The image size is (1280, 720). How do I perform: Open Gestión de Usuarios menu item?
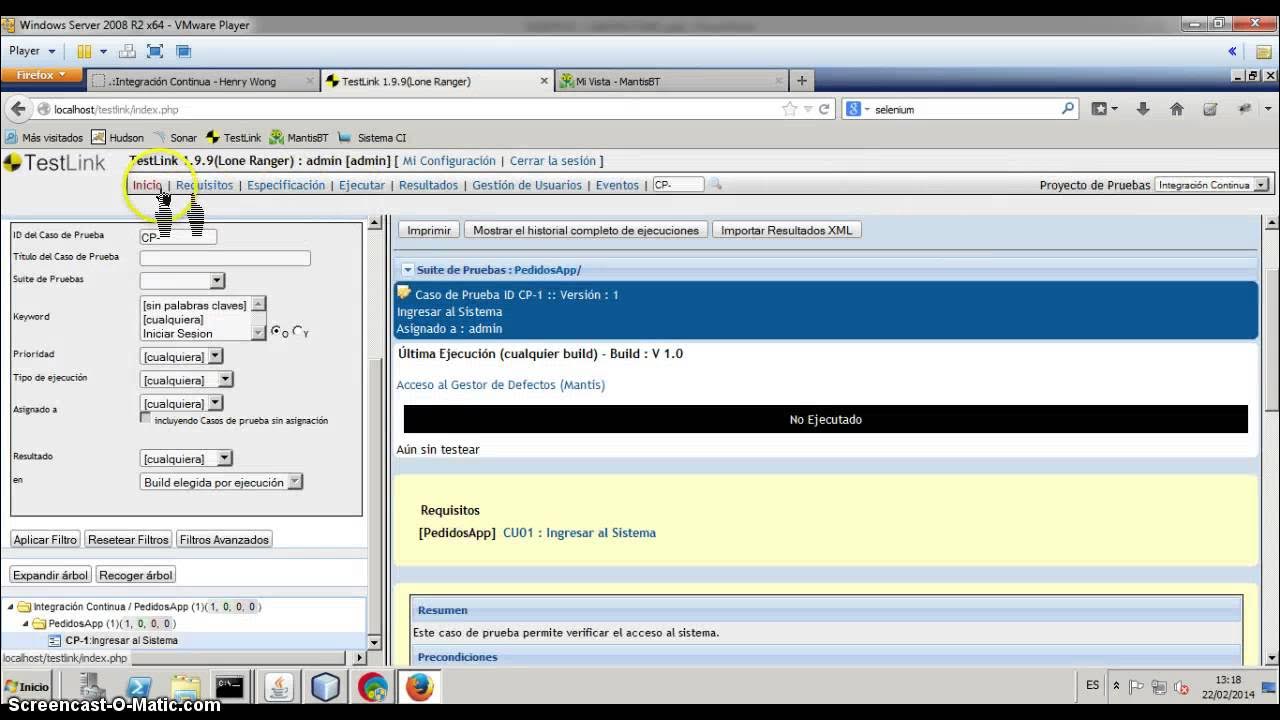(527, 185)
